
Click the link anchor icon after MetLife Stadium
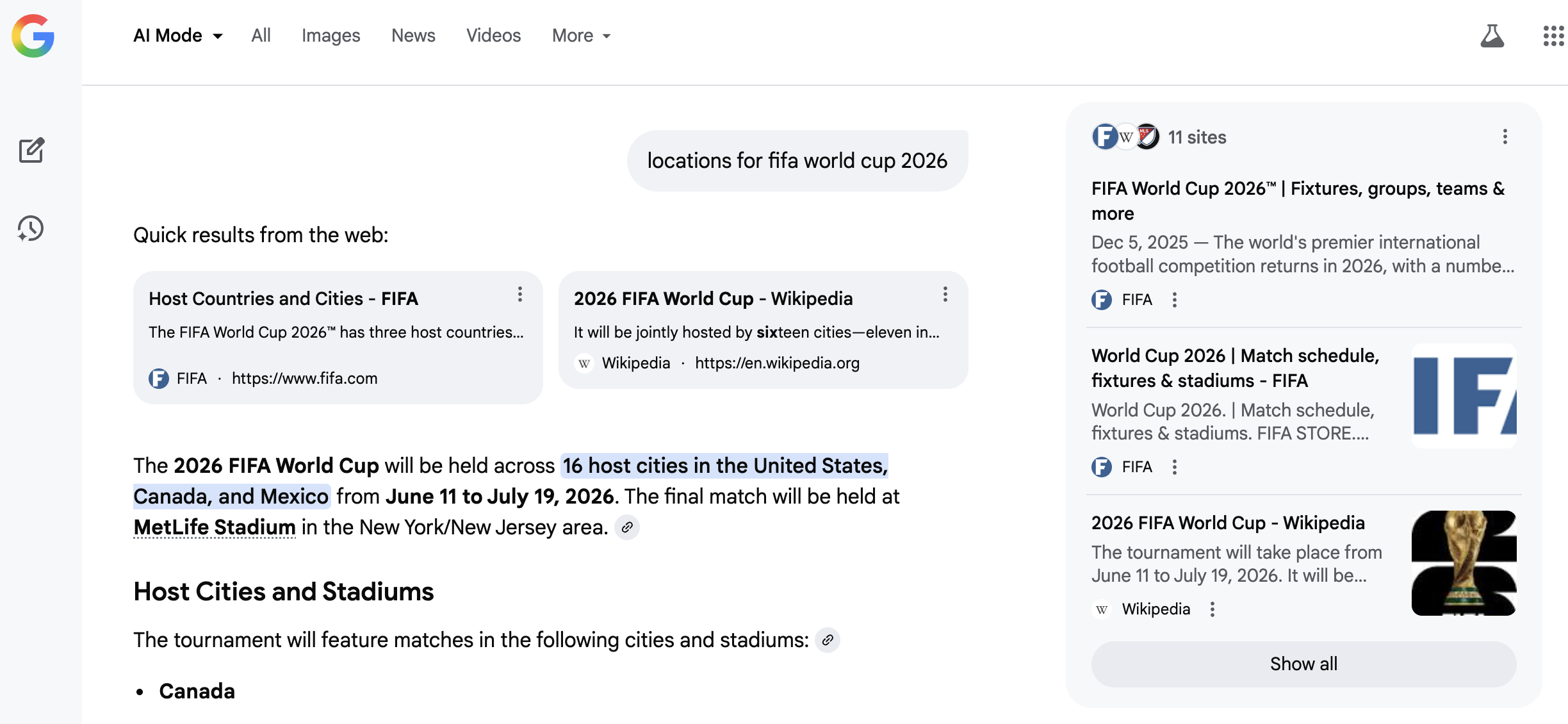[x=627, y=528]
